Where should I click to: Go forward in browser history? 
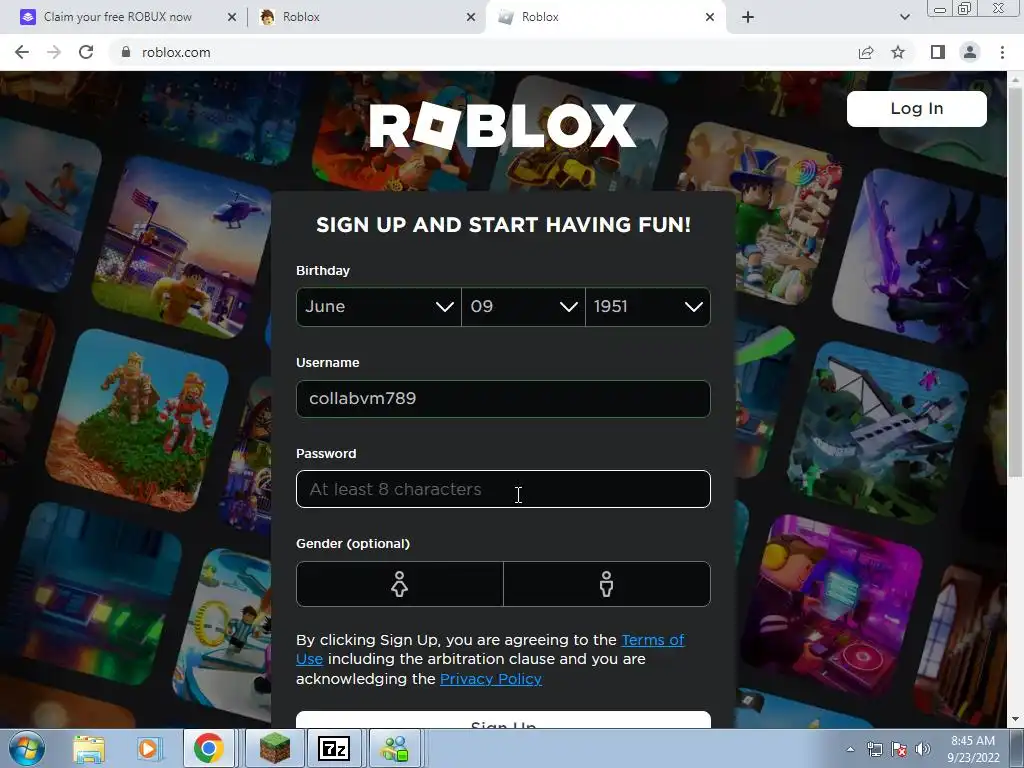pyautogui.click(x=54, y=52)
